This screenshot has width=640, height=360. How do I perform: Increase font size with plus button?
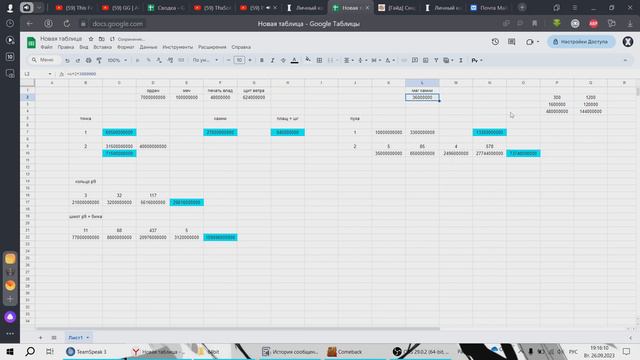point(250,60)
